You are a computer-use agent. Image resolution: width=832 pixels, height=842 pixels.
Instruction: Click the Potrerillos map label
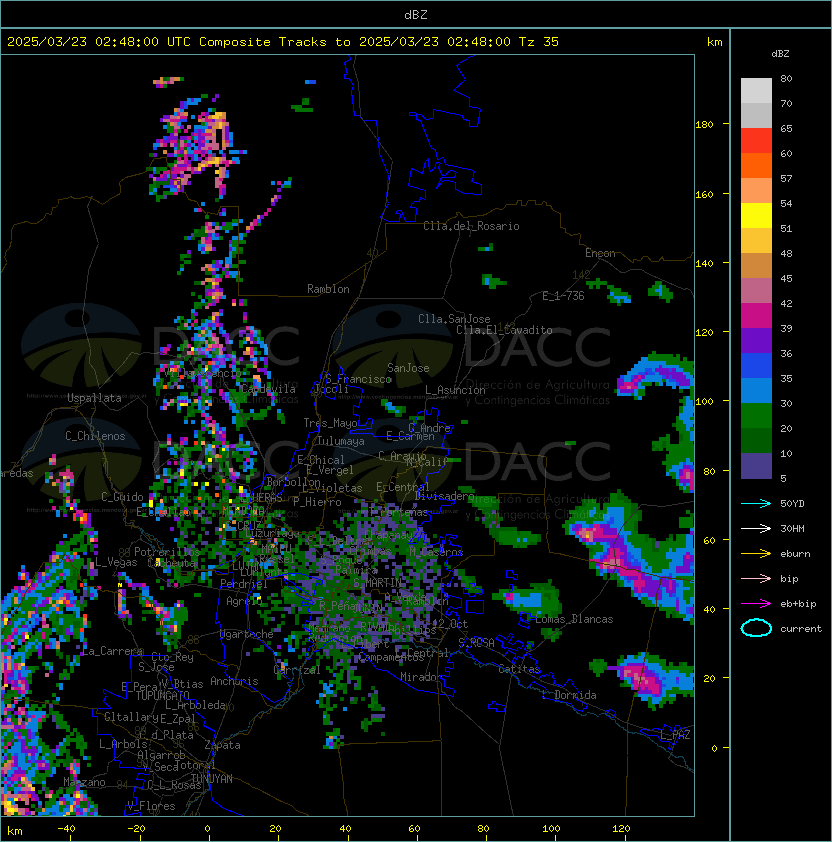point(167,552)
